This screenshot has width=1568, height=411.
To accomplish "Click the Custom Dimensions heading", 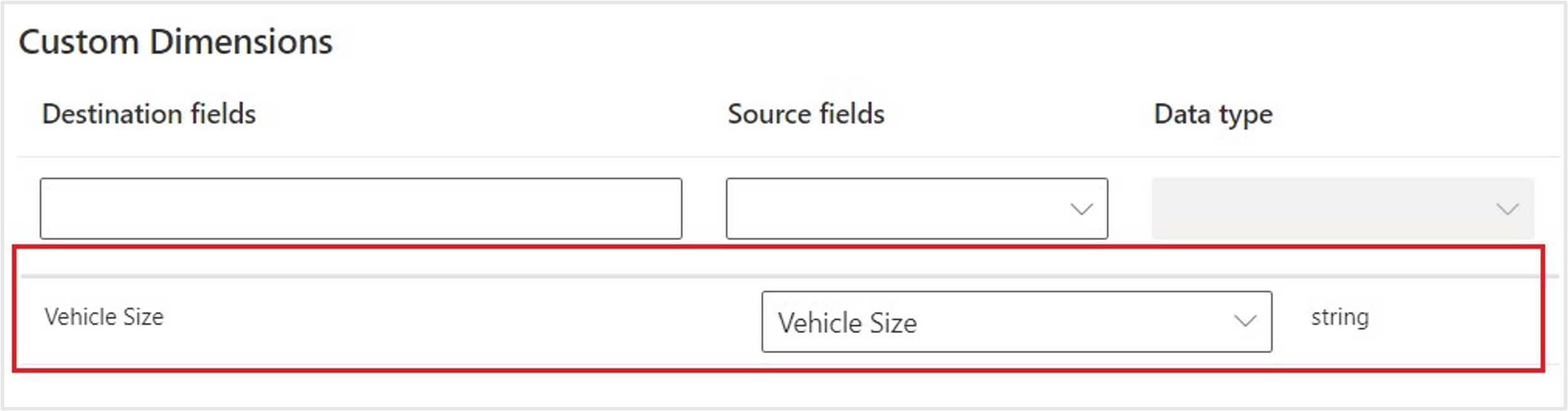I will [x=176, y=42].
